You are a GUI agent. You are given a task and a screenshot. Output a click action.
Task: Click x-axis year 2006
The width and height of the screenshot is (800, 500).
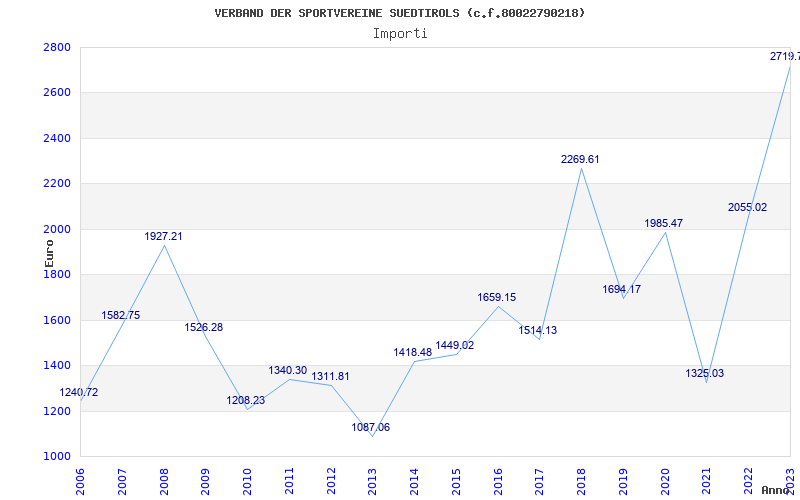[80, 481]
